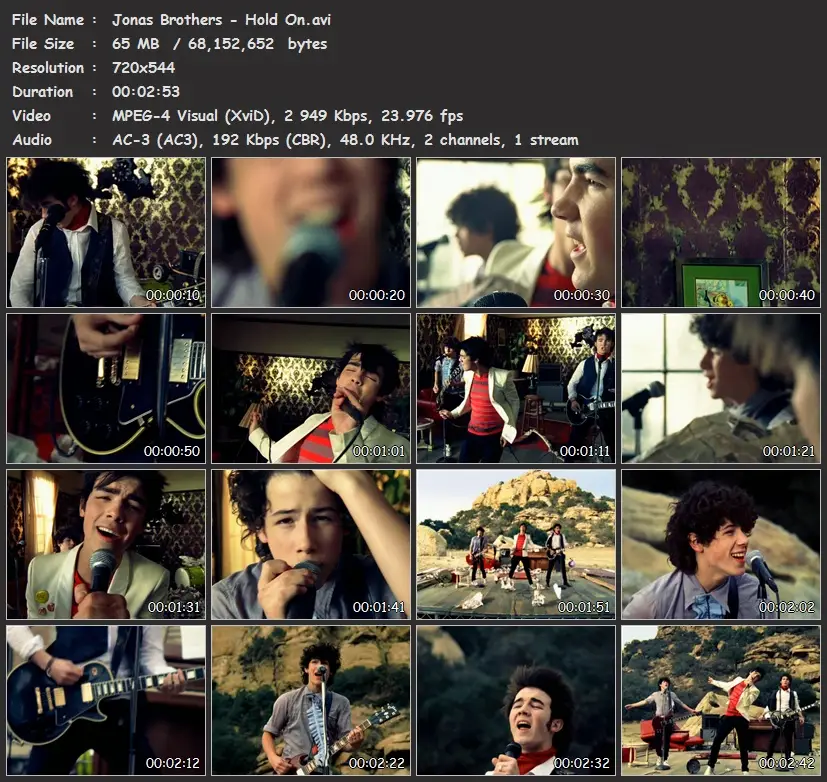The image size is (827, 782).
Task: Select the outdoor stage frame at 00:01:51
Action: click(516, 545)
